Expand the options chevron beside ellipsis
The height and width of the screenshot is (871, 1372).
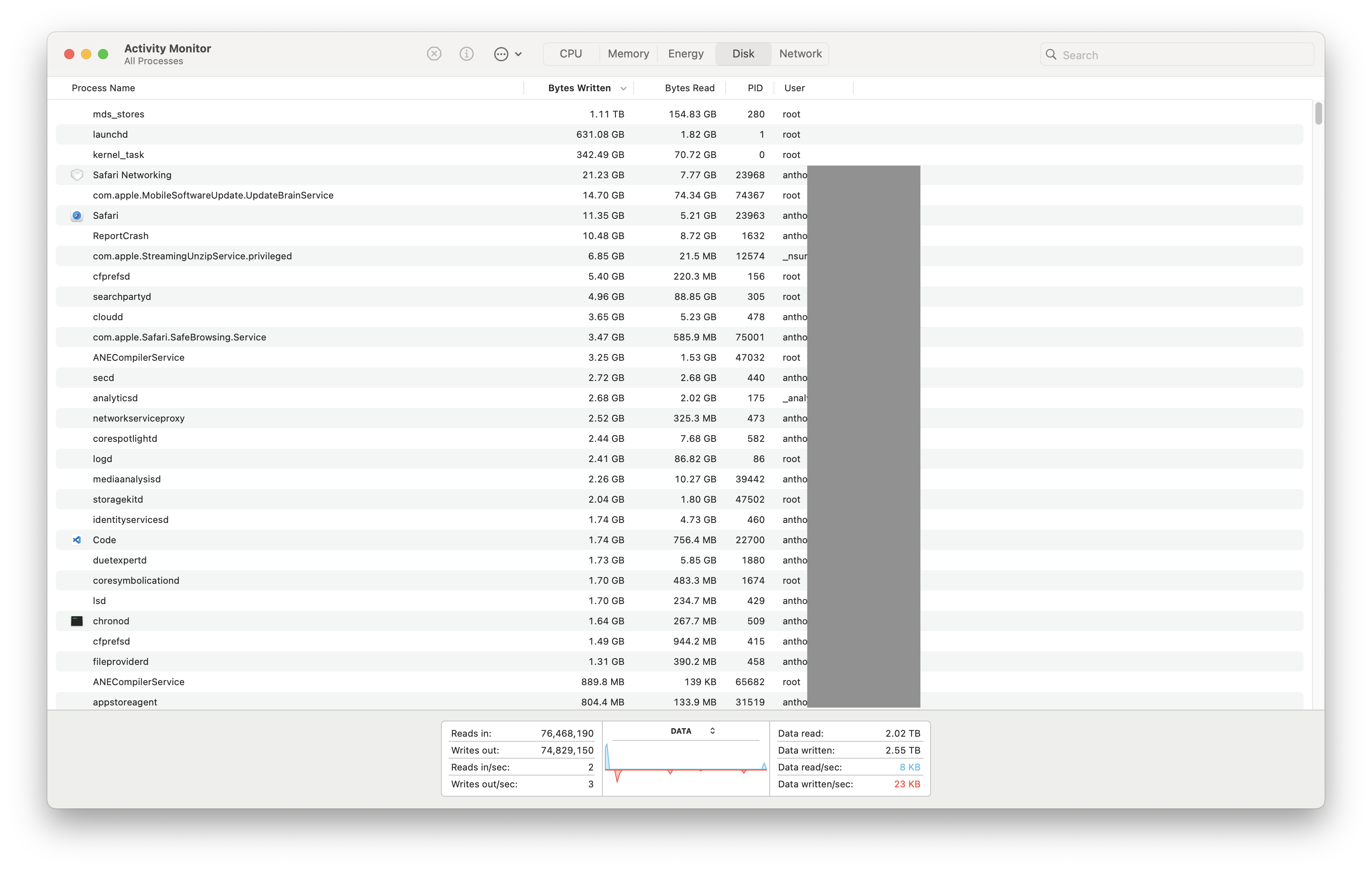(518, 54)
